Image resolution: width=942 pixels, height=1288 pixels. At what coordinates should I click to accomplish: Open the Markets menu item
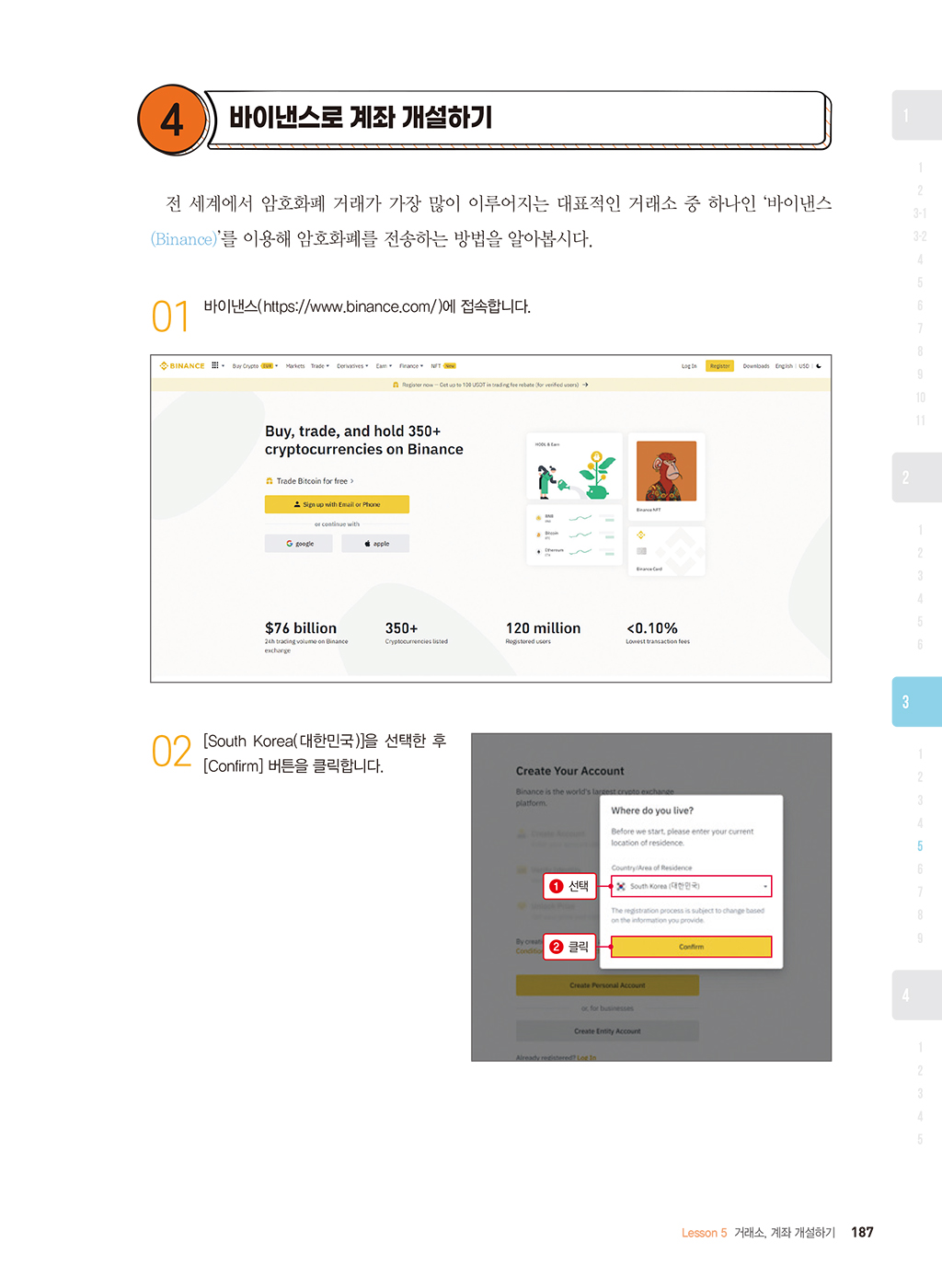(295, 366)
